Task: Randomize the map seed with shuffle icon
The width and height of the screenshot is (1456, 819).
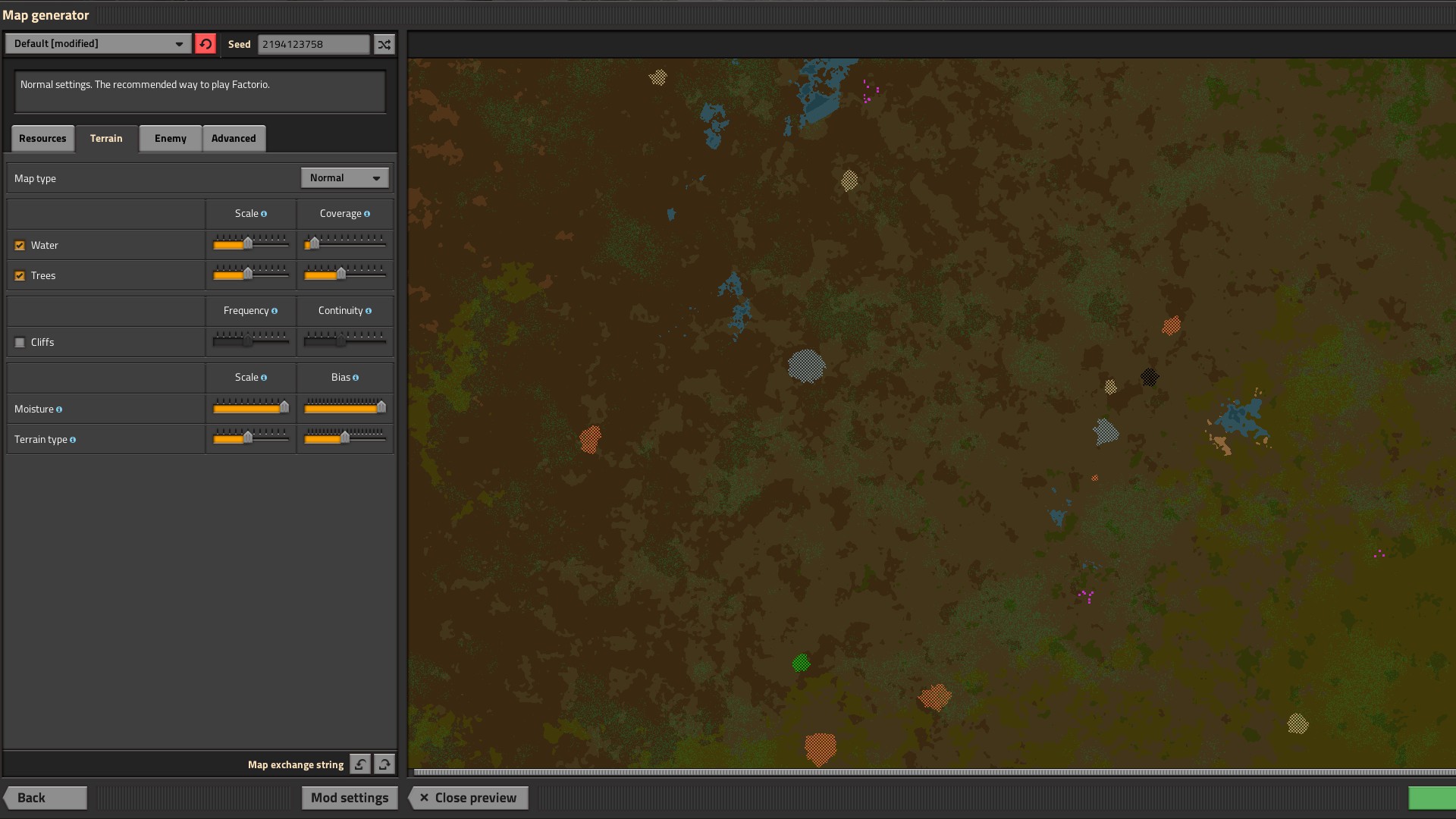Action: click(384, 44)
